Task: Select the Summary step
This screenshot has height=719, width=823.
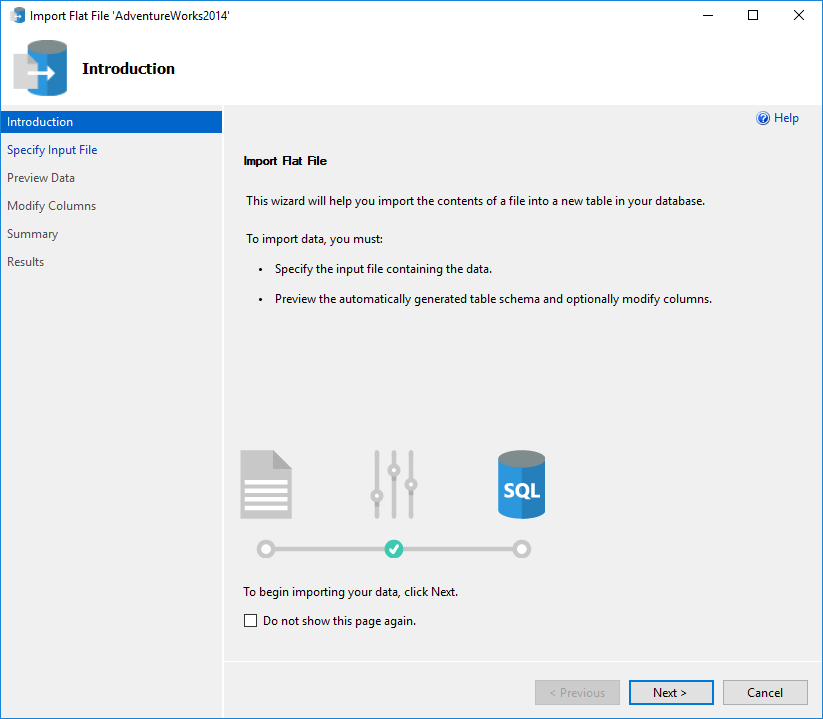Action: click(32, 233)
